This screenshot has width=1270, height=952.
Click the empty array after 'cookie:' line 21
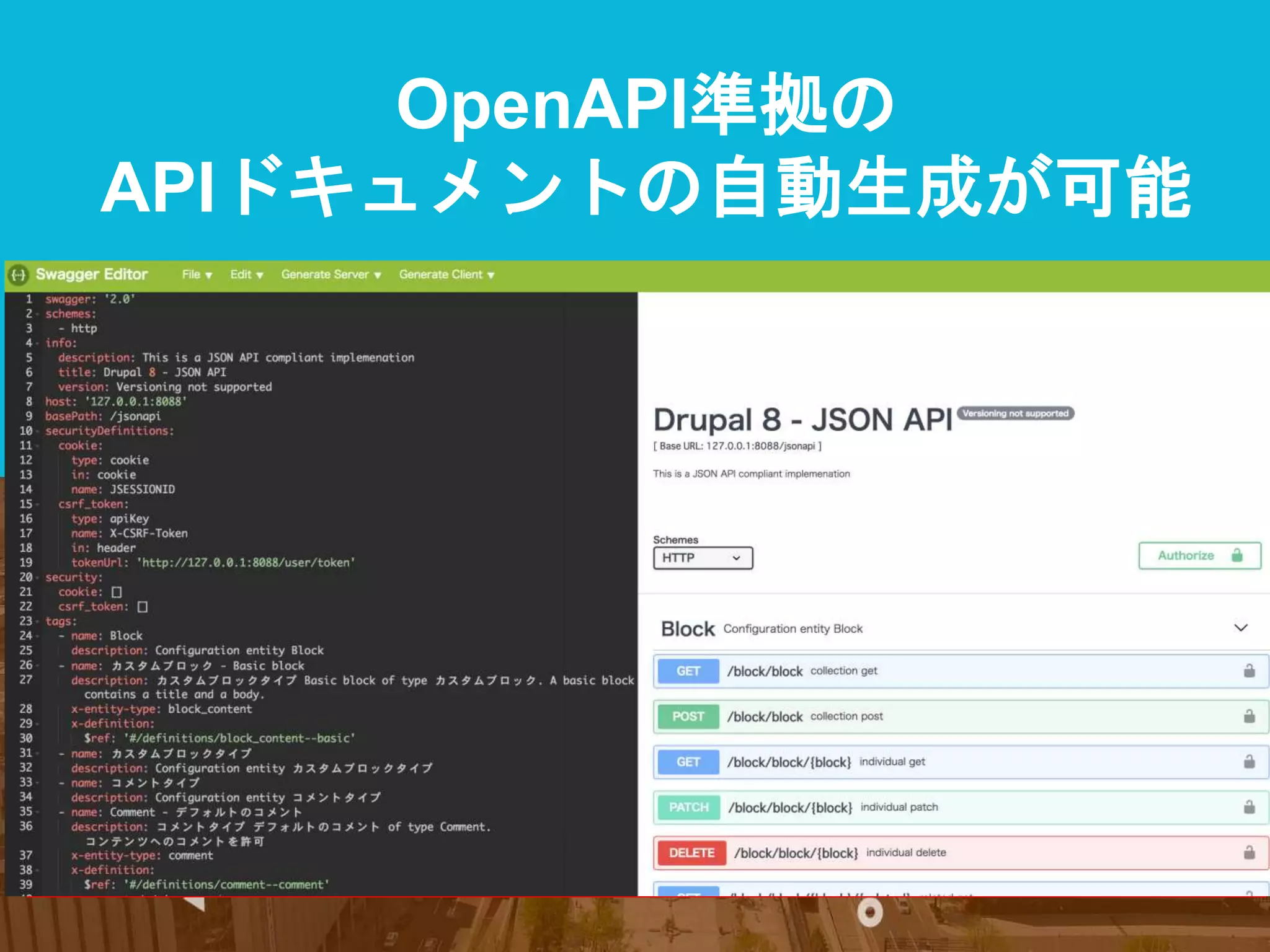(117, 592)
